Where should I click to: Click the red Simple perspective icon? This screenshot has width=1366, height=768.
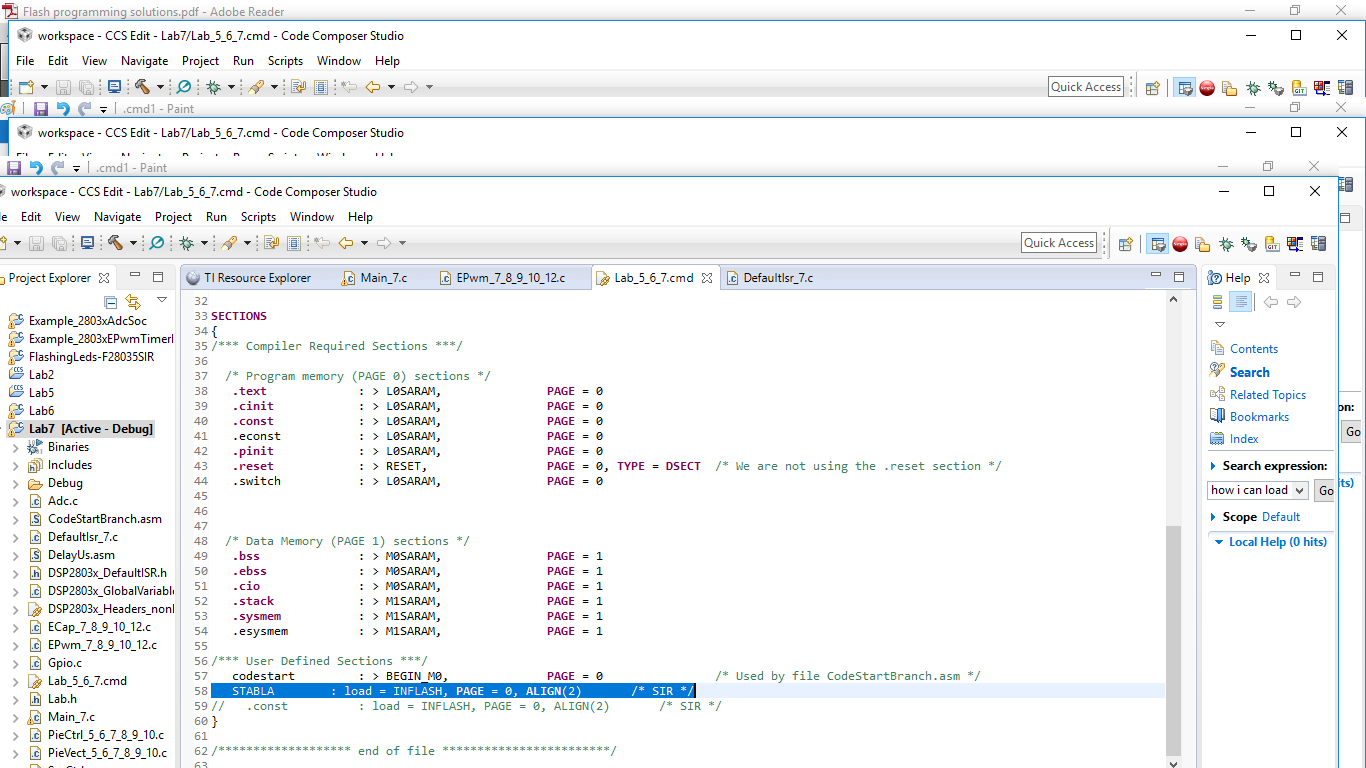pos(1180,244)
